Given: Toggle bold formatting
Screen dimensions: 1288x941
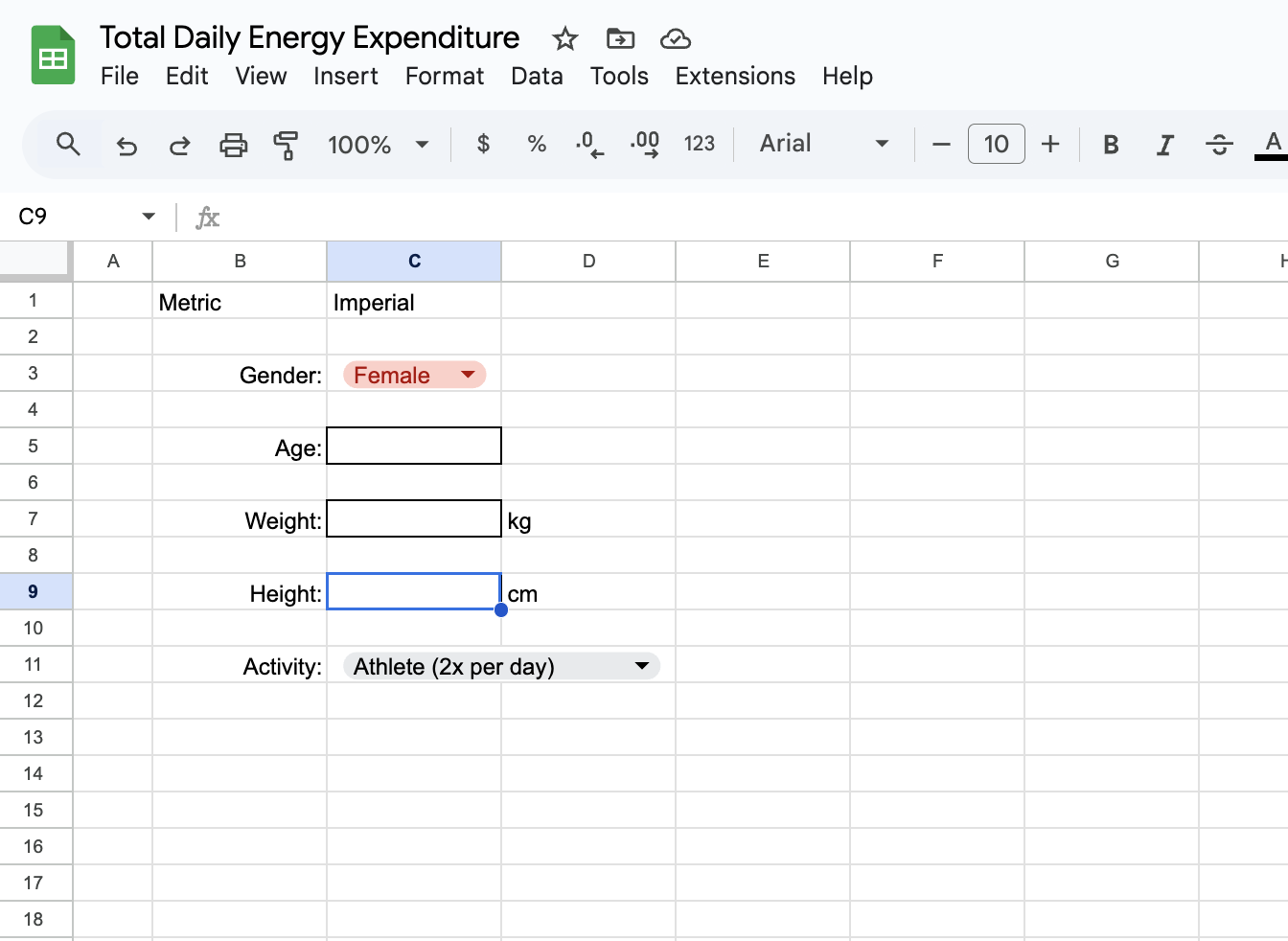Looking at the screenshot, I should (1111, 145).
